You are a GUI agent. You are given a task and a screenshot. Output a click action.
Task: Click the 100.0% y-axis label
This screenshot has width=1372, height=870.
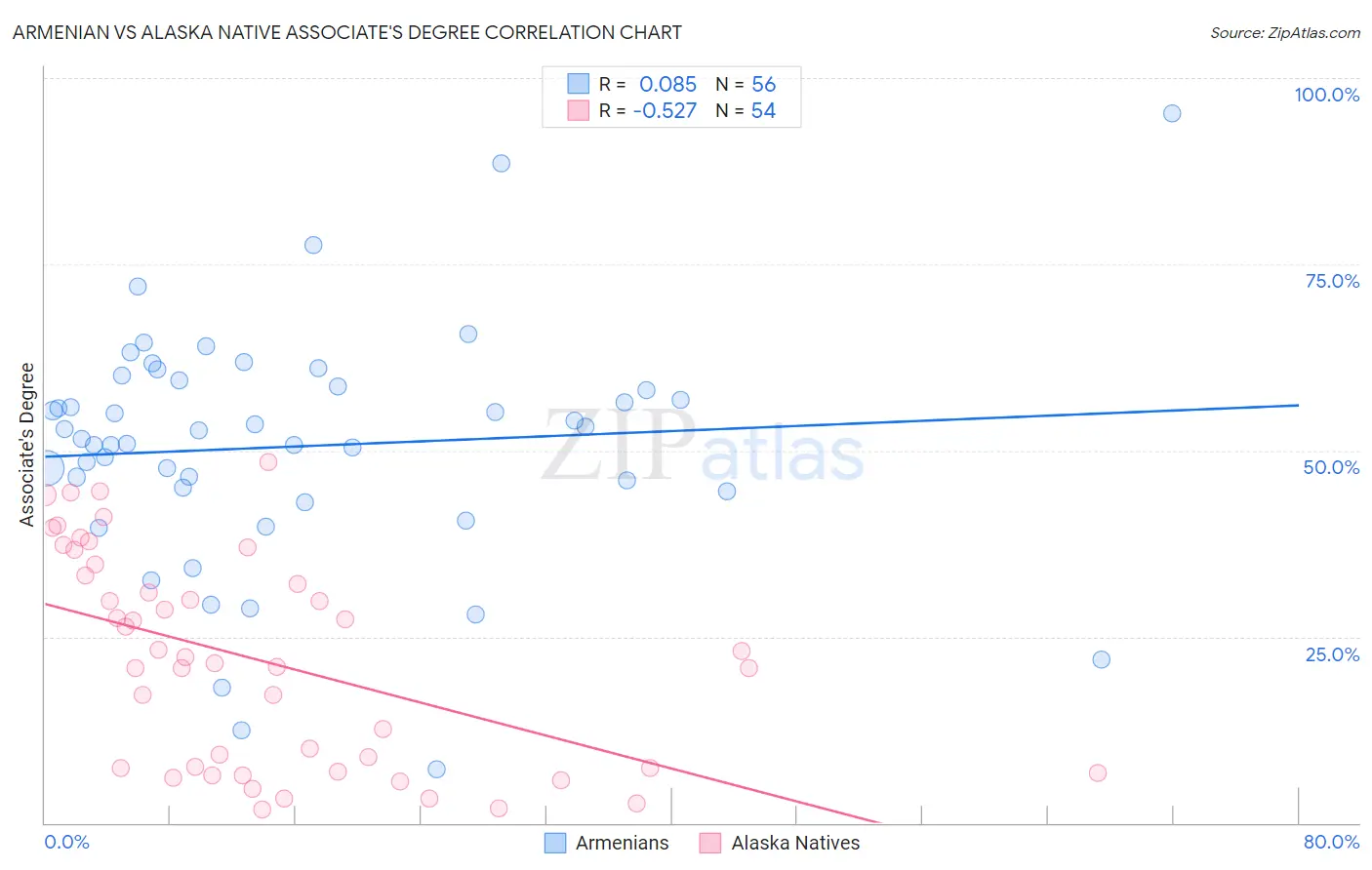pos(1327,95)
